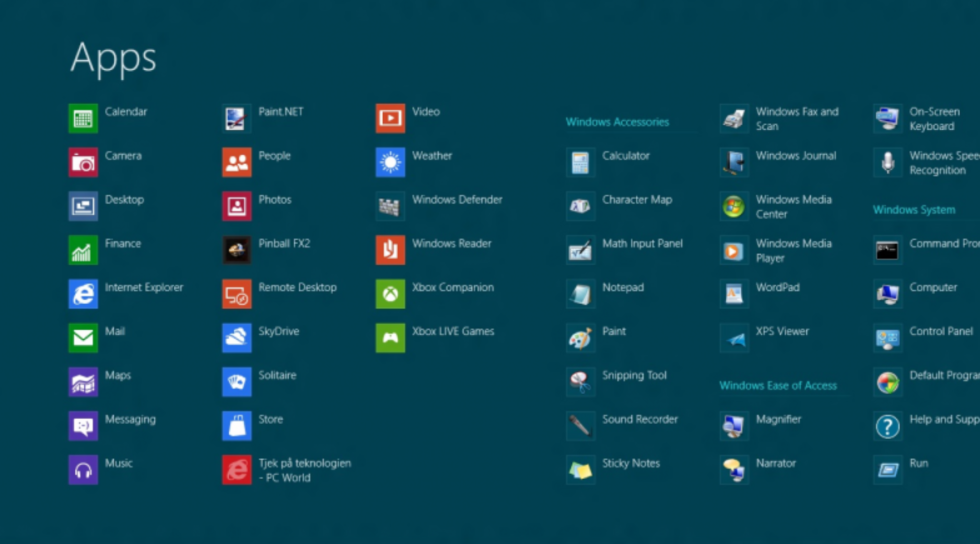The height and width of the screenshot is (544, 980).
Task: Launch Paint.NET icon
Action: (237, 119)
